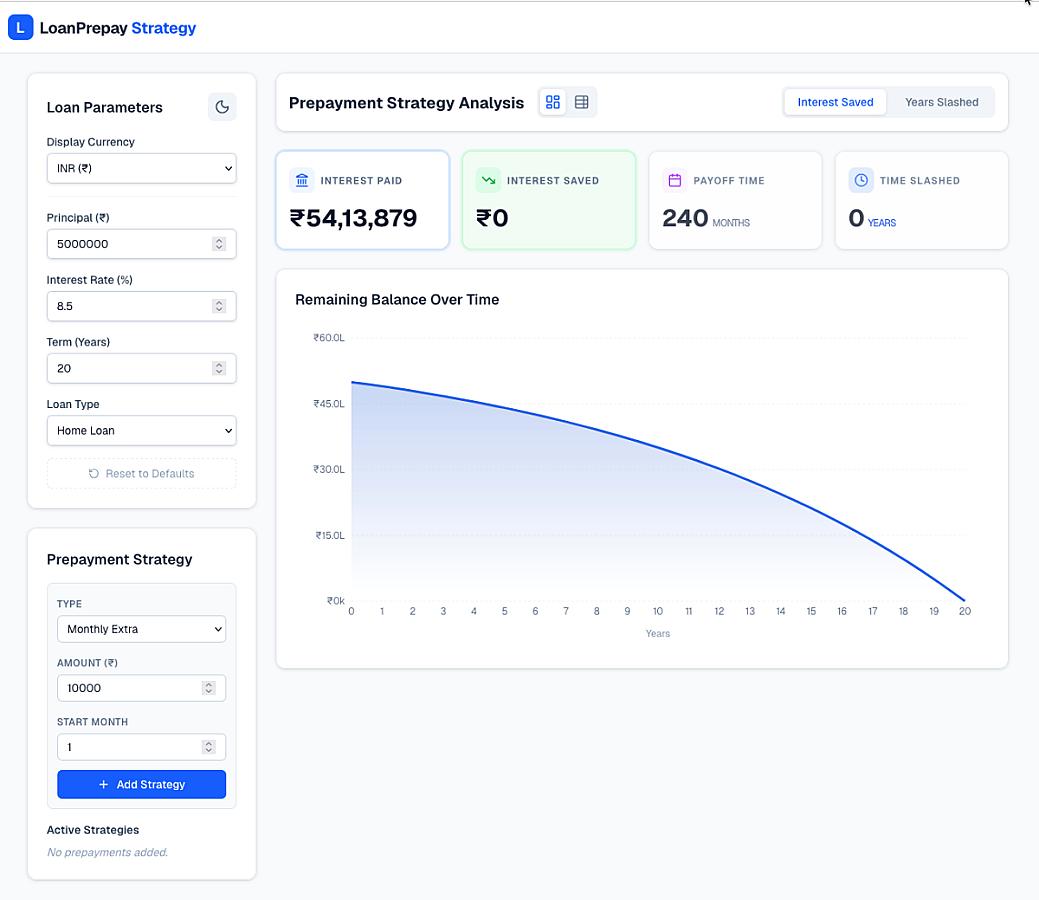1039x900 pixels.
Task: Click the Principal field stepper arrows
Action: [219, 244]
